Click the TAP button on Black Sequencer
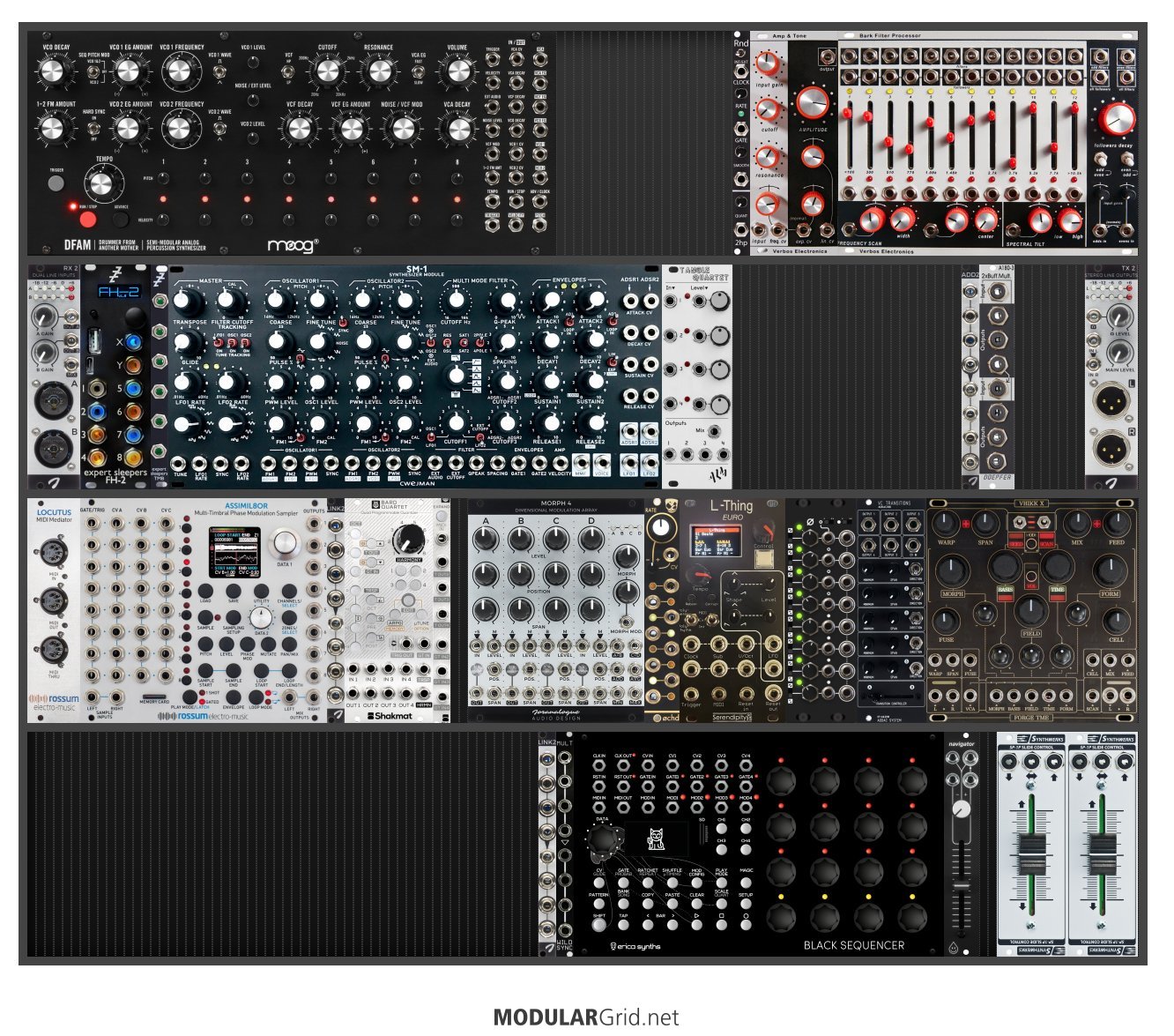1174x1036 pixels. [623, 927]
